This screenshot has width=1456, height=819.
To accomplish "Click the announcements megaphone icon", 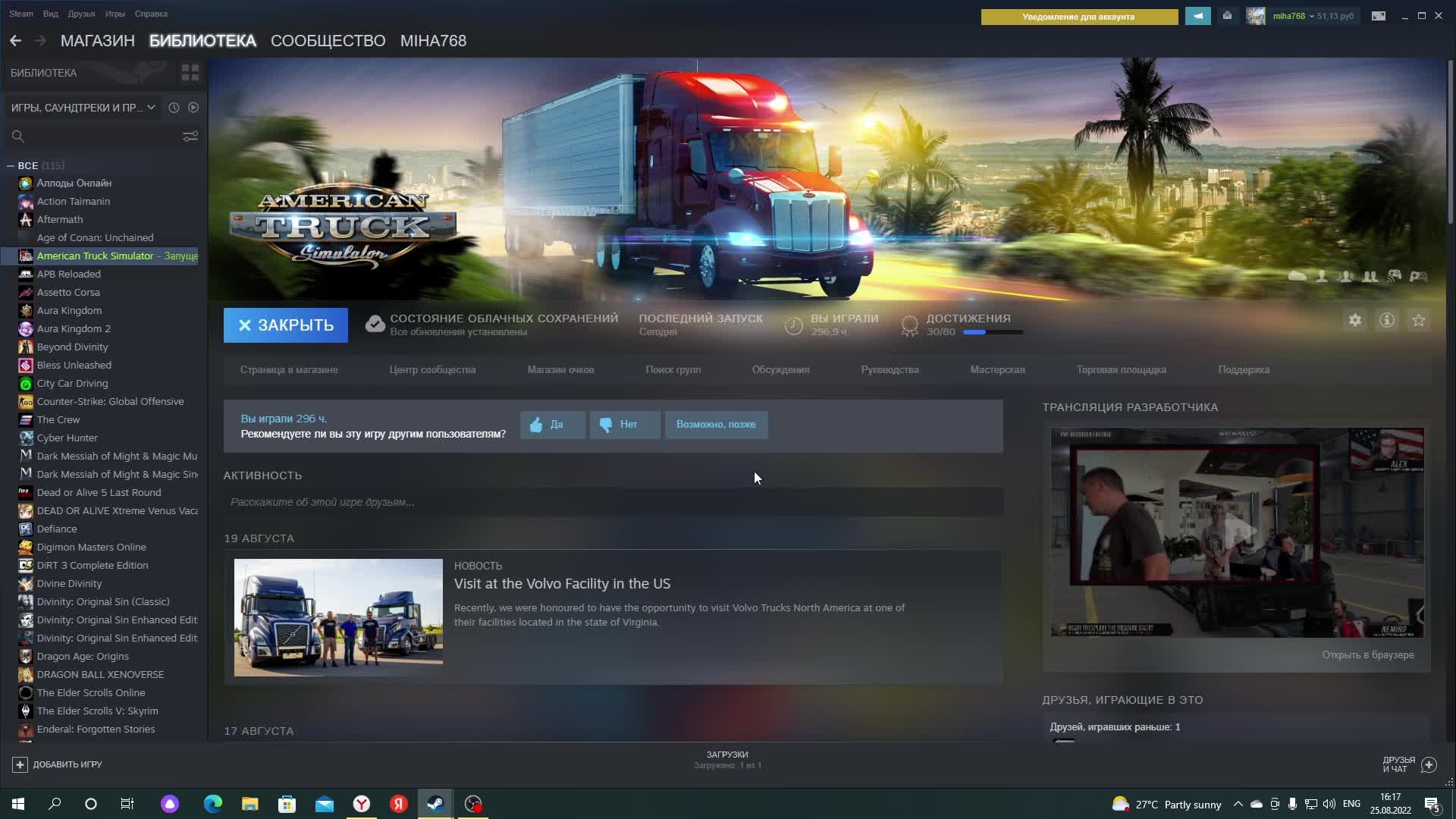I will tap(1198, 16).
